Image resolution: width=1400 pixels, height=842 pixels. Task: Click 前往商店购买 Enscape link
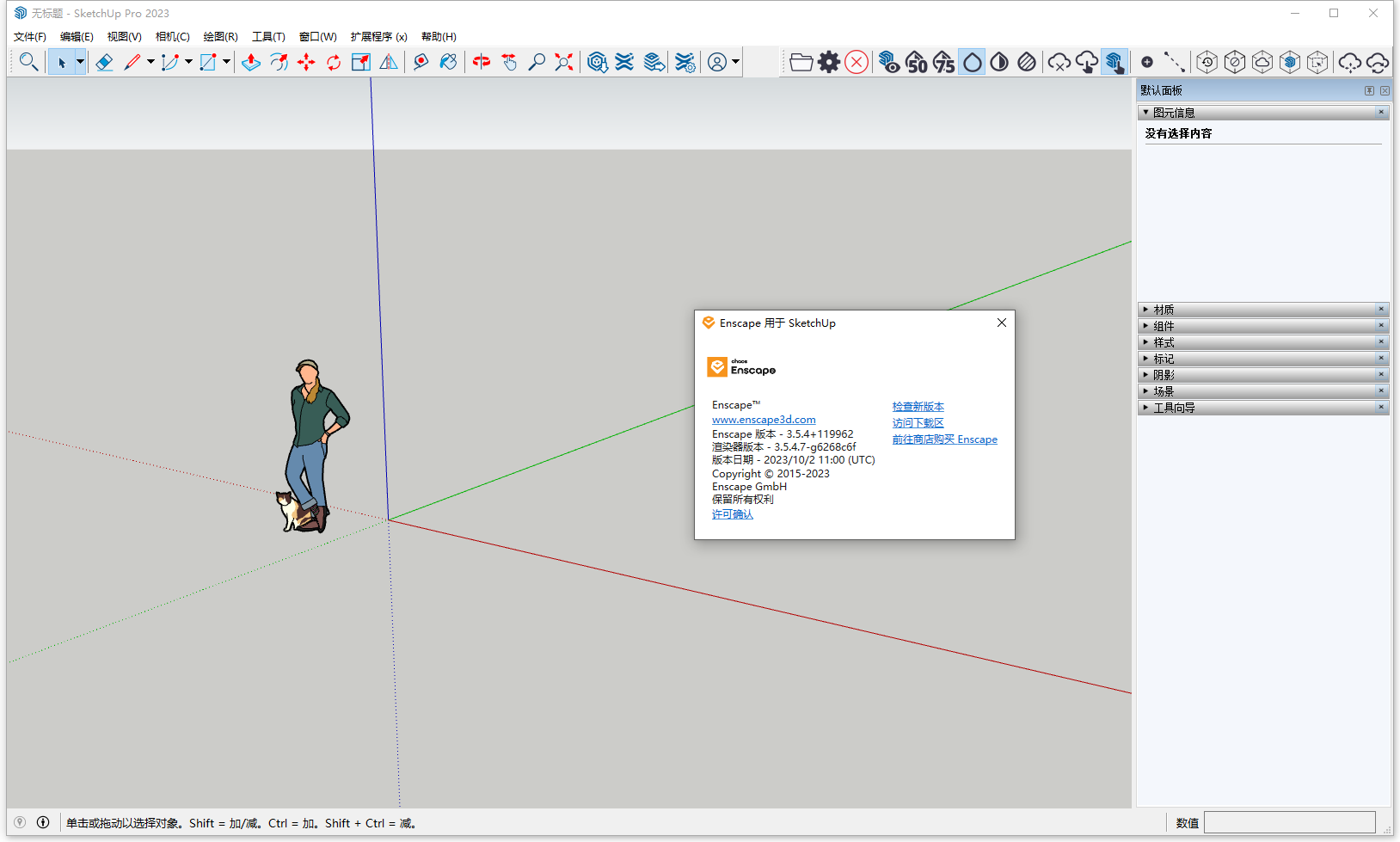click(x=944, y=439)
